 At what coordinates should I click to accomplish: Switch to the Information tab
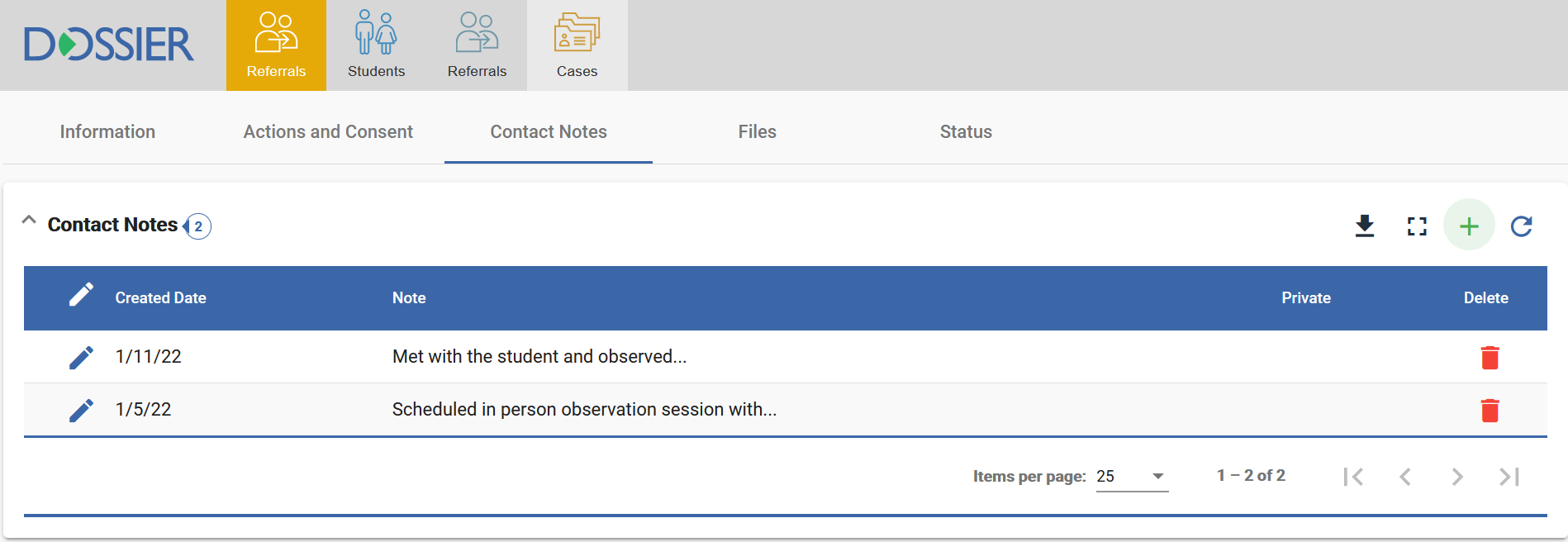click(107, 132)
